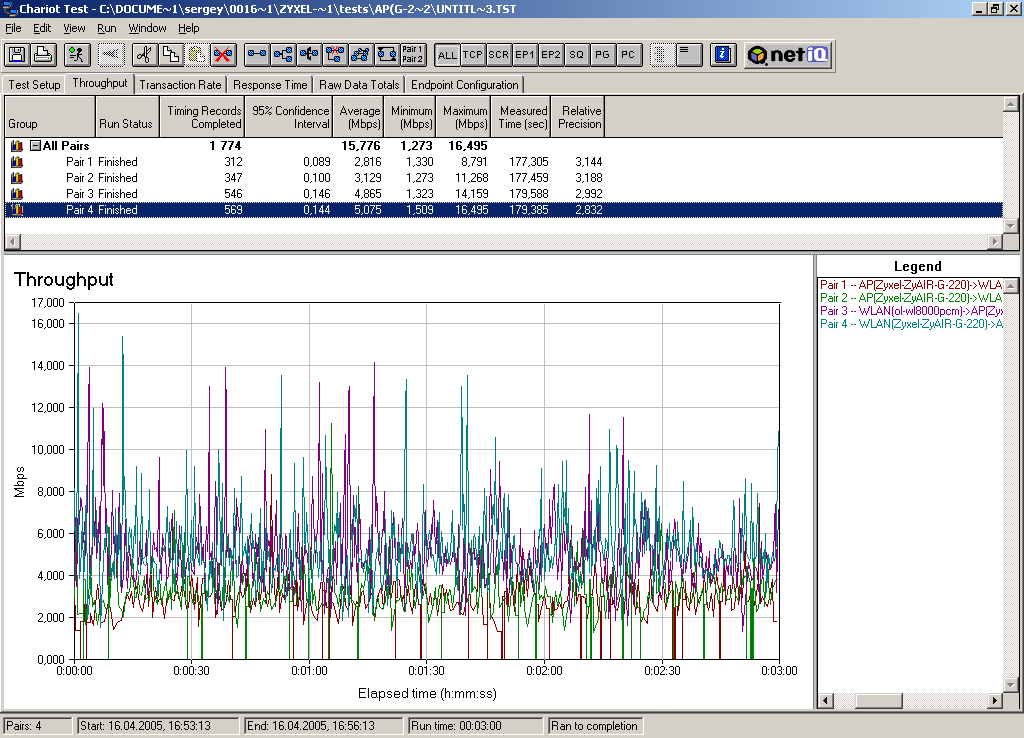Open the Run menu
Viewport: 1024px width, 738px height.
pos(107,28)
